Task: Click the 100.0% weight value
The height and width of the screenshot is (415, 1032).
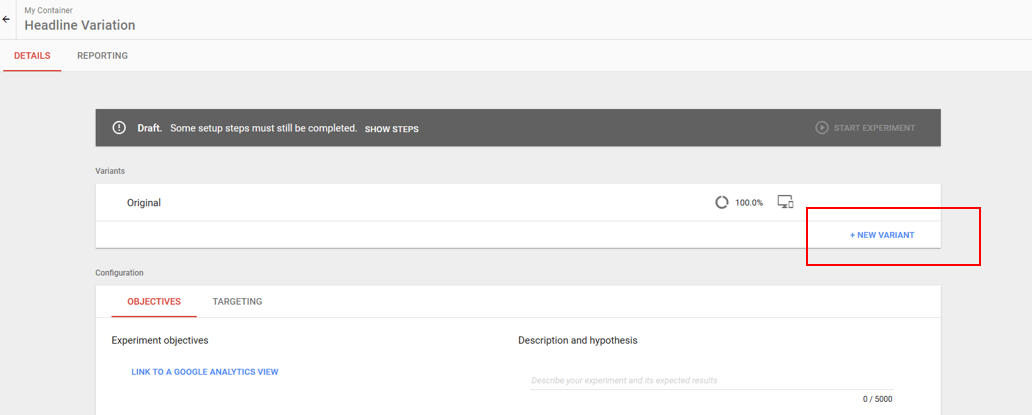Action: click(x=749, y=203)
